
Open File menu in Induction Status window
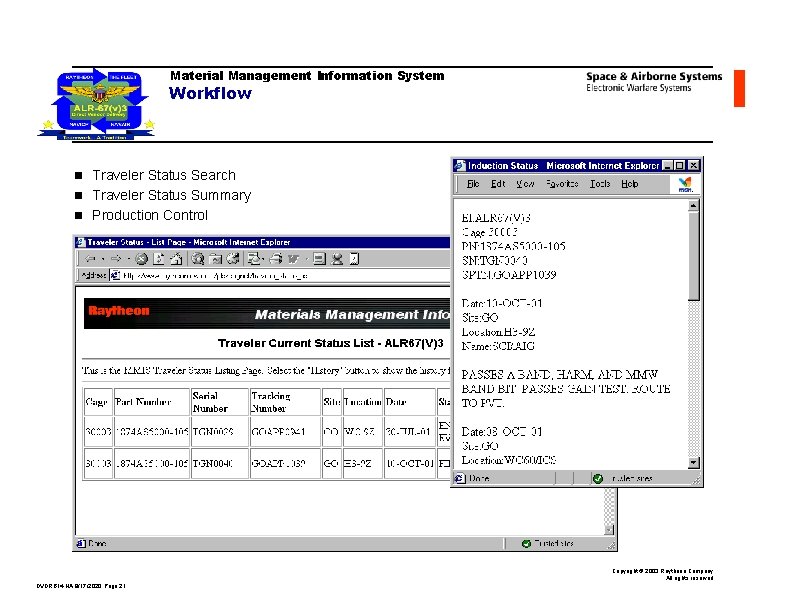pos(473,184)
